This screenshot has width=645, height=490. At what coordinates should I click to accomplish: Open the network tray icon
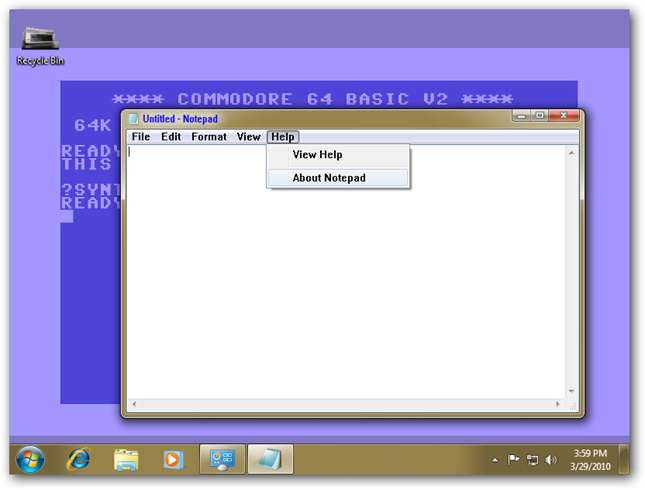pyautogui.click(x=532, y=460)
